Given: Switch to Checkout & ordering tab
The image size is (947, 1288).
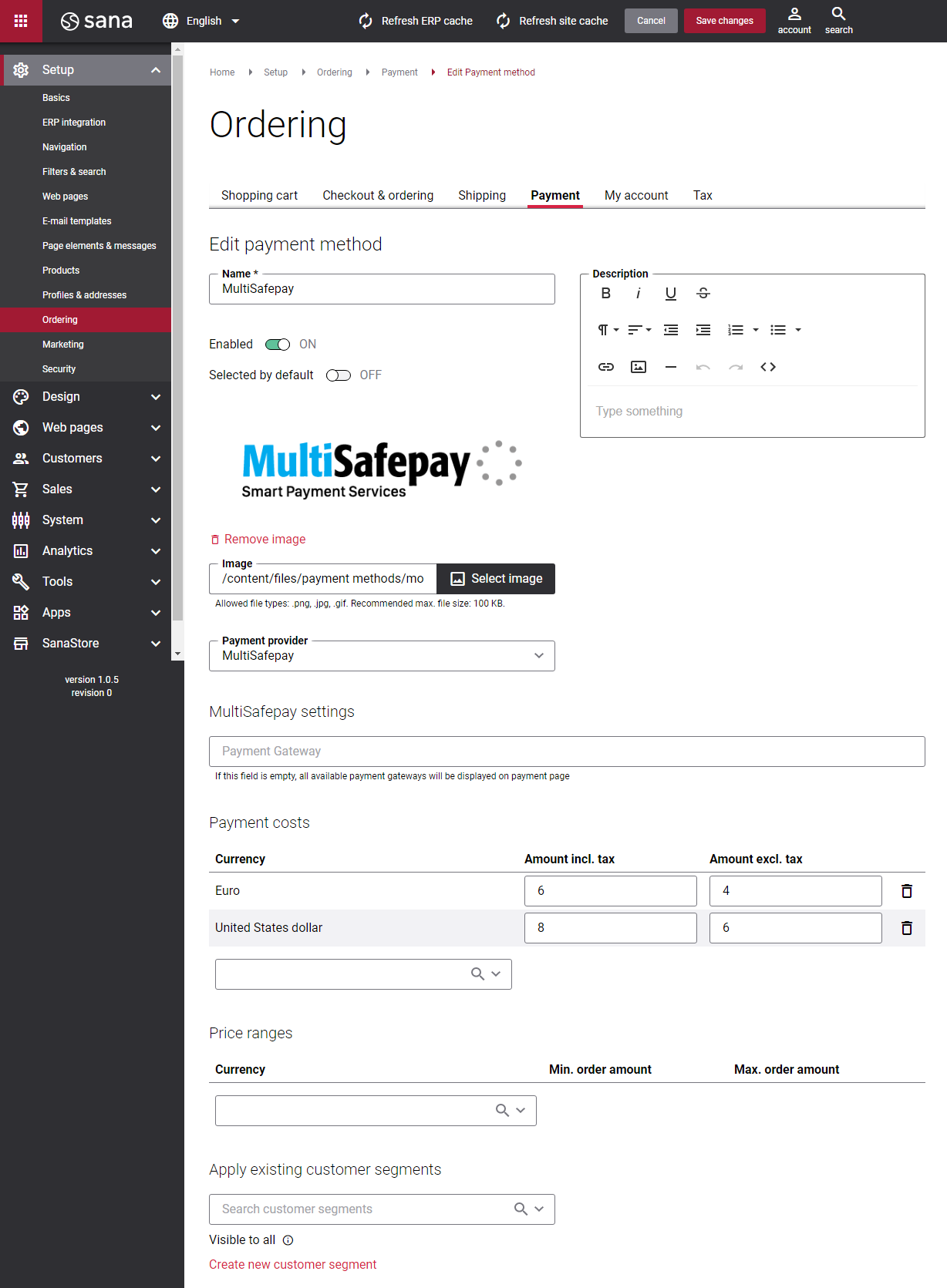Looking at the screenshot, I should tap(378, 196).
